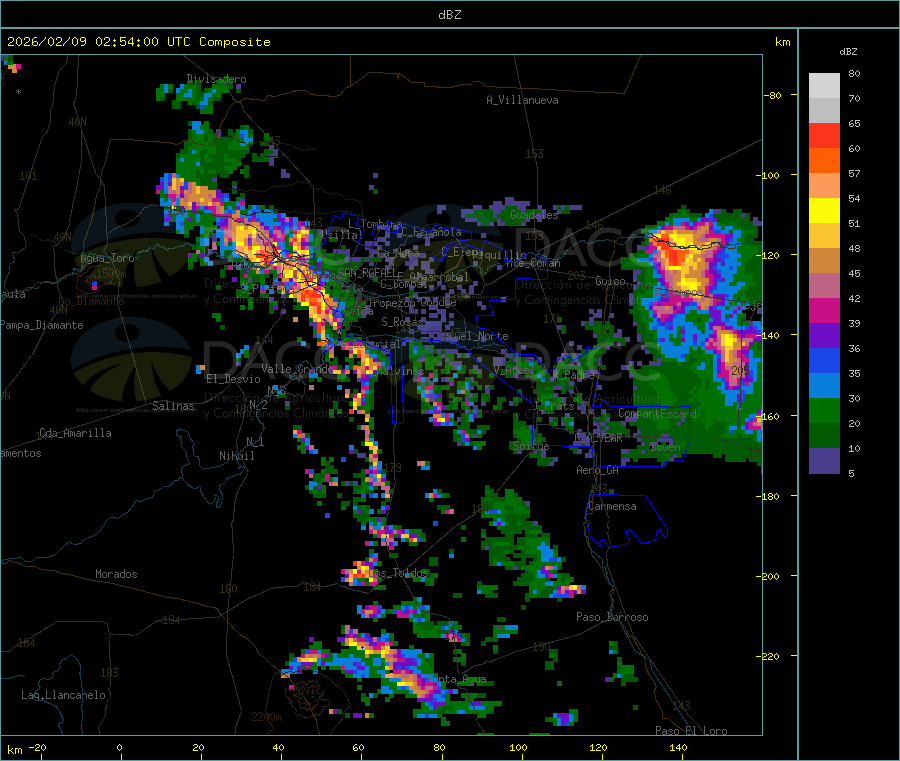Click the magenta 42-39 dBZ legend swatch

pos(824,310)
